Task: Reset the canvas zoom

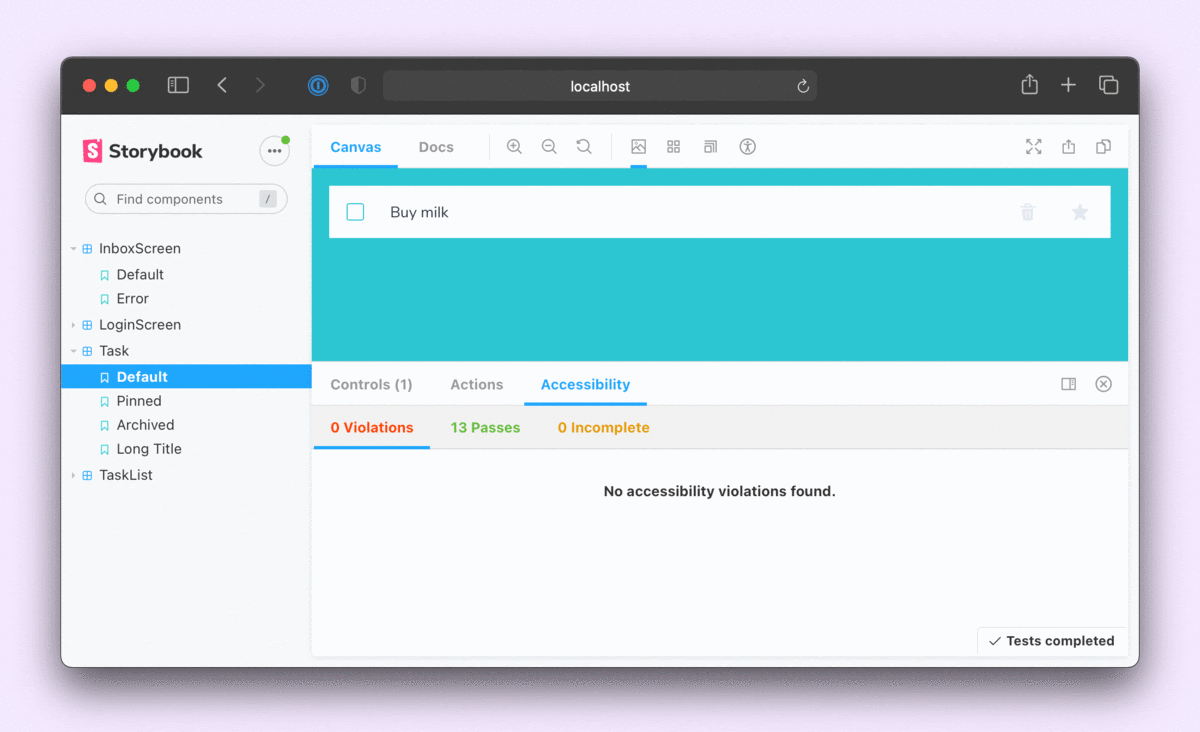Action: [x=584, y=147]
